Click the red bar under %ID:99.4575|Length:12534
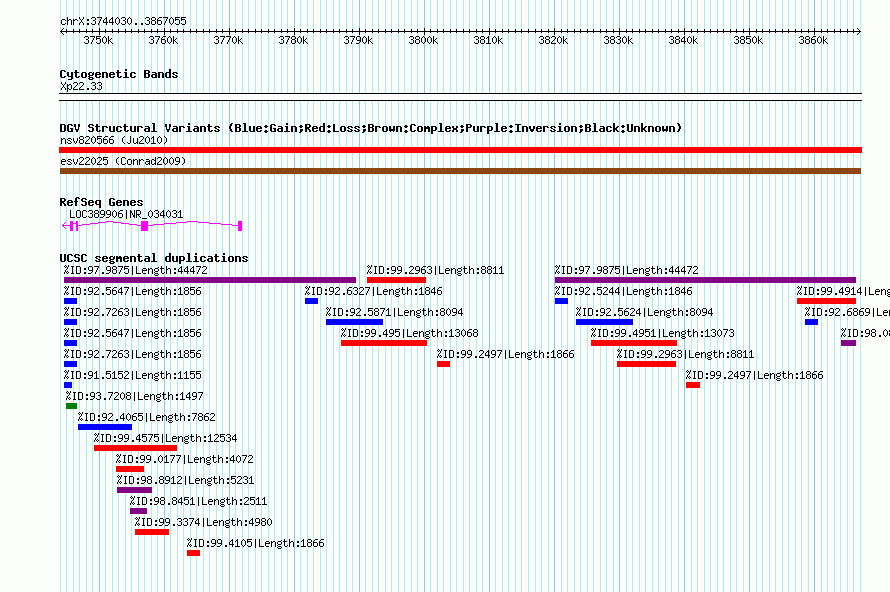Viewport: 890px width, 592px height. point(135,448)
